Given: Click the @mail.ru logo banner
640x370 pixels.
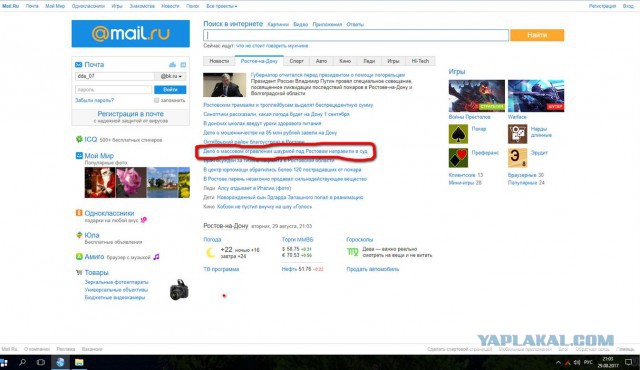Looking at the screenshot, I should 131,33.
